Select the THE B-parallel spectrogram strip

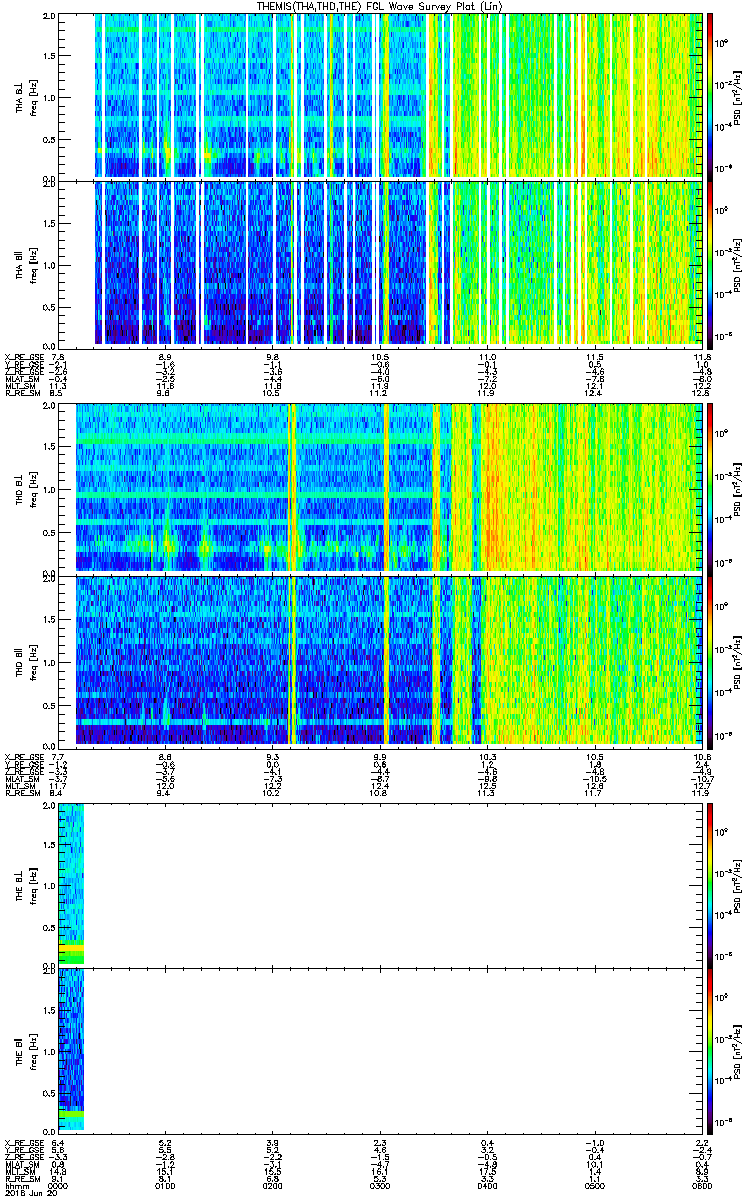coord(70,1050)
